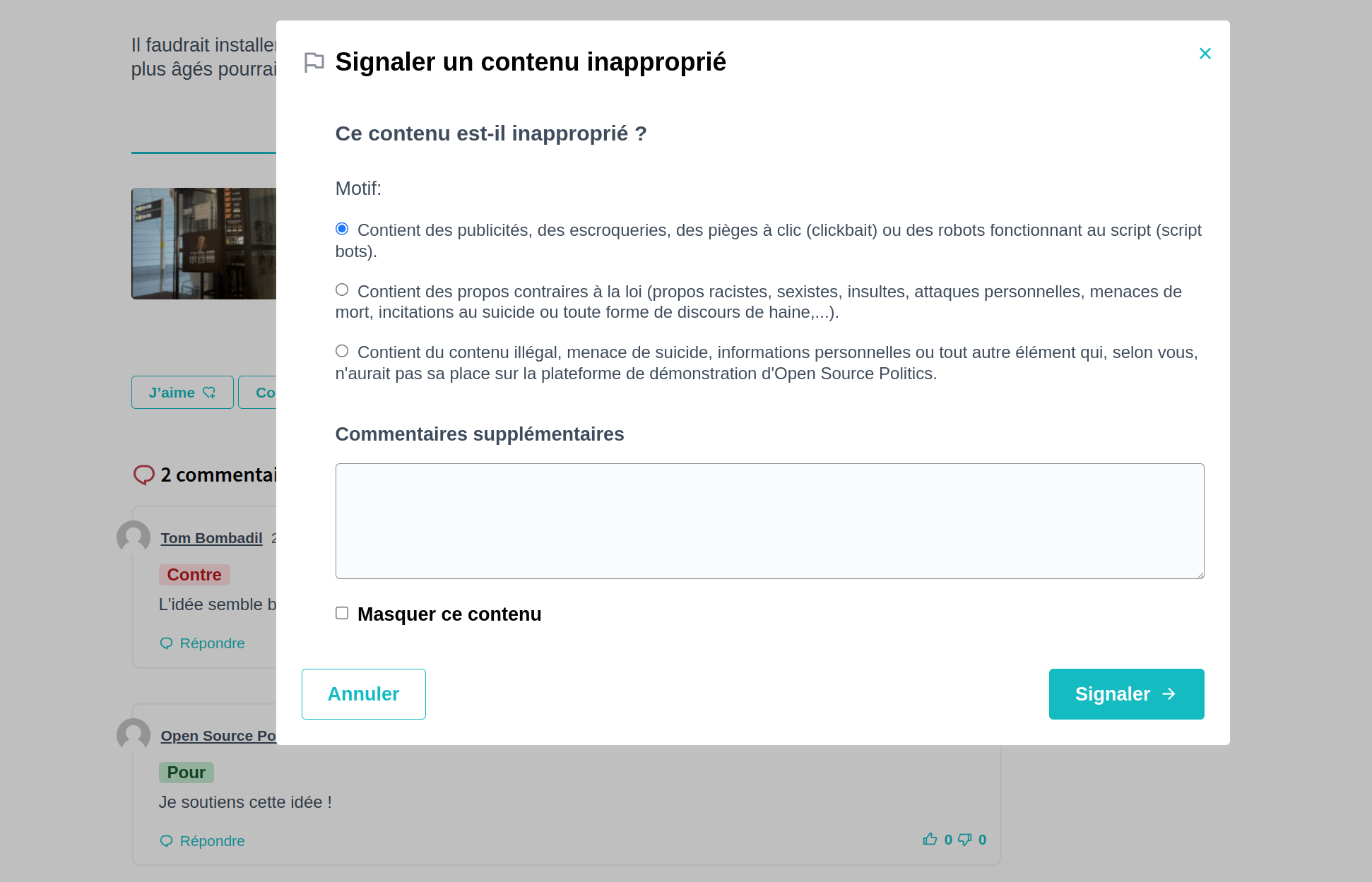Submit the report with Signaler button

pyautogui.click(x=1126, y=694)
